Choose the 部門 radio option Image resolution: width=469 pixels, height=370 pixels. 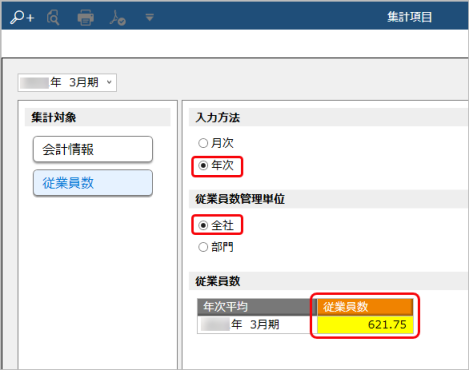(x=216, y=247)
